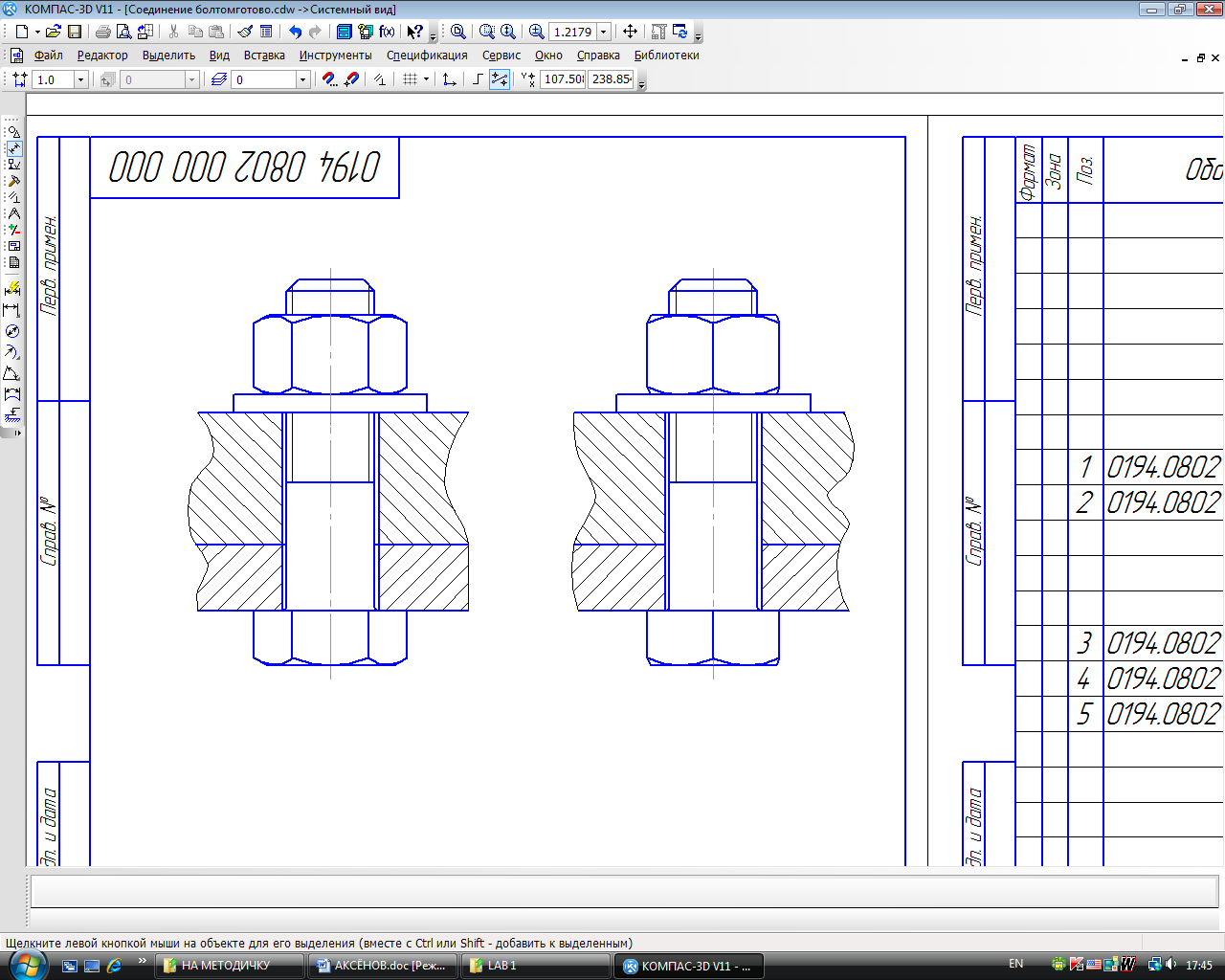Undo the last action

(x=295, y=32)
